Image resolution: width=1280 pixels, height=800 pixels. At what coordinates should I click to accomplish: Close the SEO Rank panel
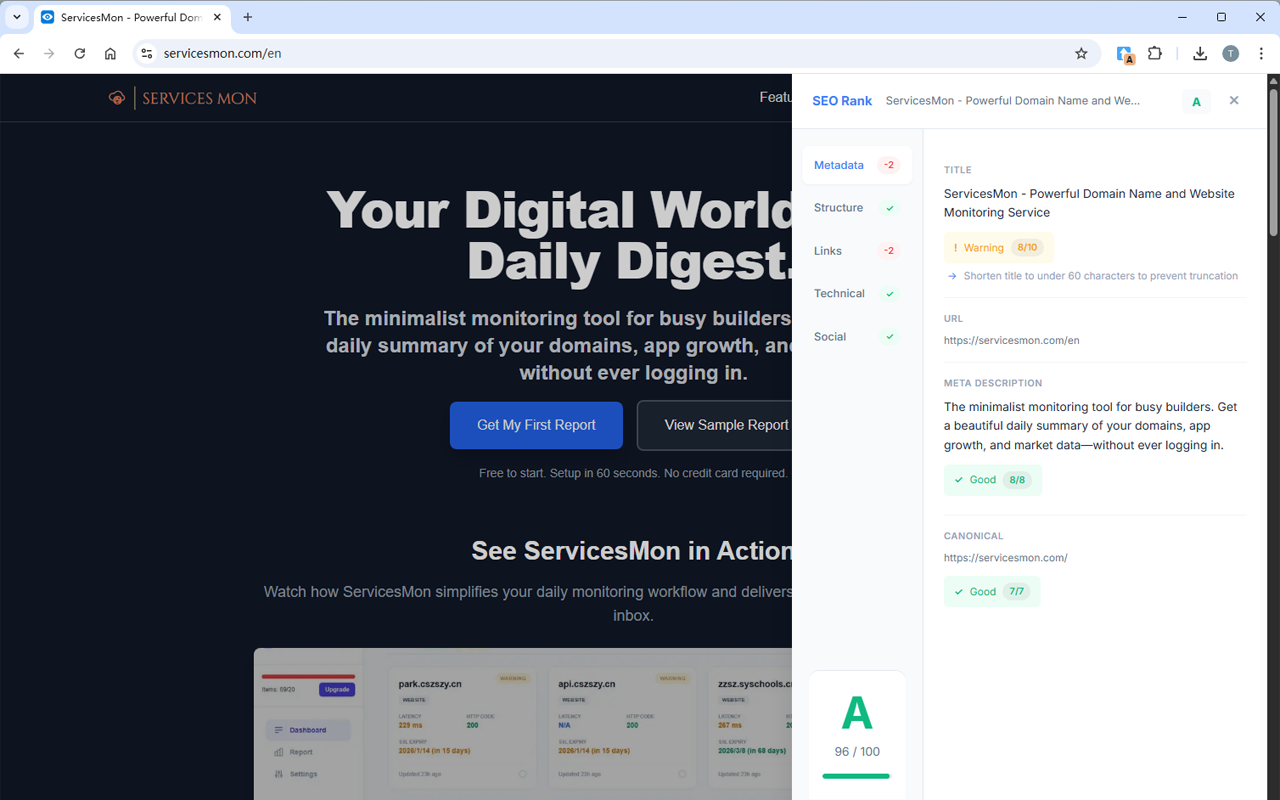tap(1234, 100)
